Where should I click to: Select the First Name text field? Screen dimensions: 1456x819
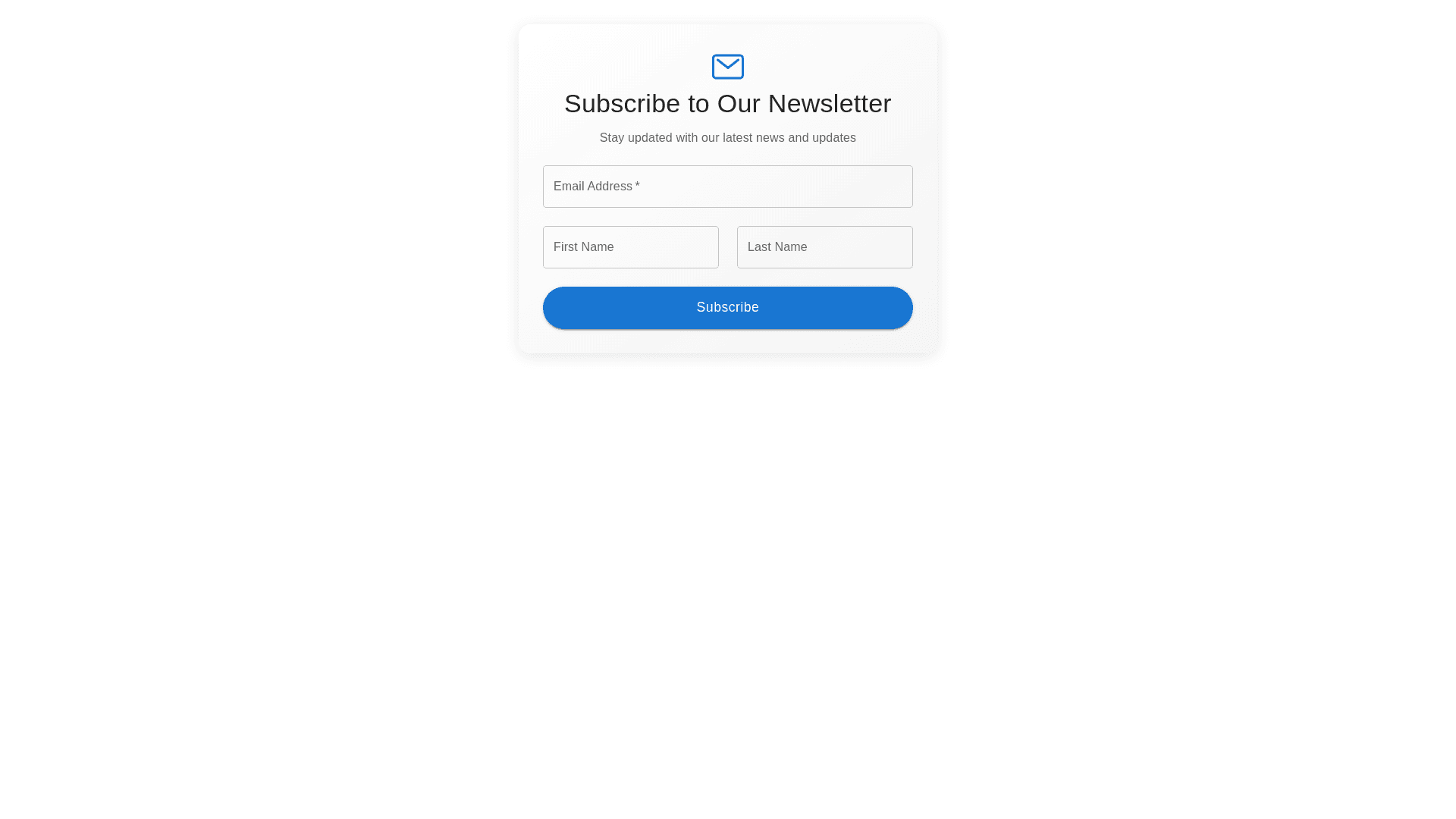coord(631,247)
